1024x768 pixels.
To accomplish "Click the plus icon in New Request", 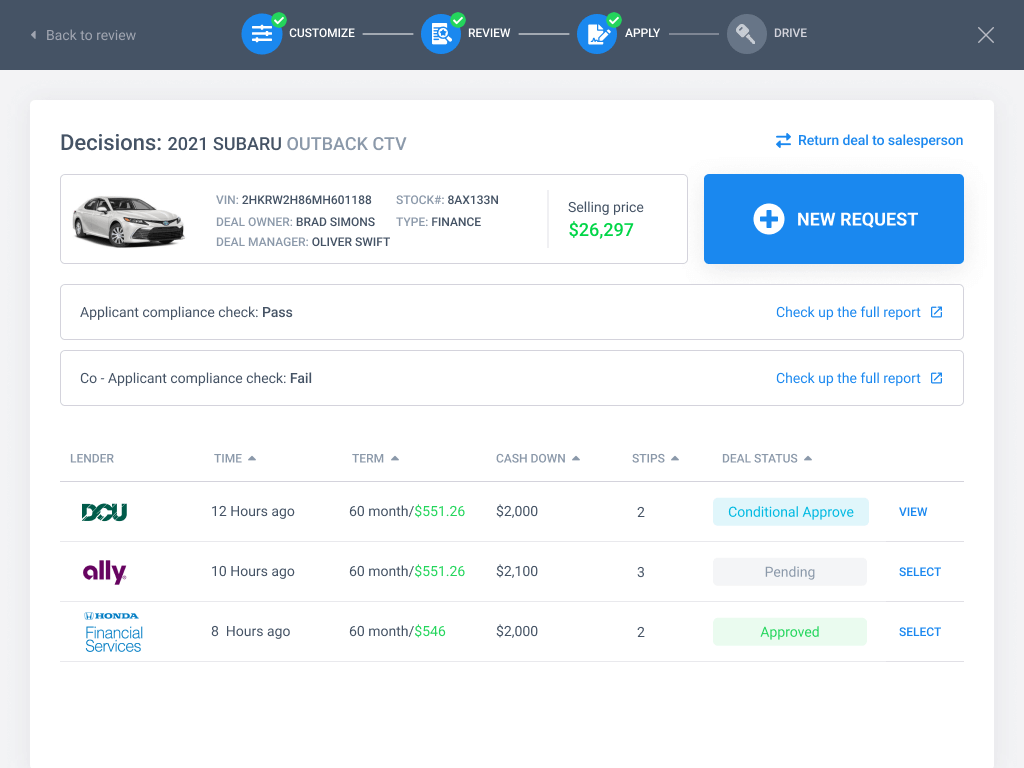I will (769, 219).
